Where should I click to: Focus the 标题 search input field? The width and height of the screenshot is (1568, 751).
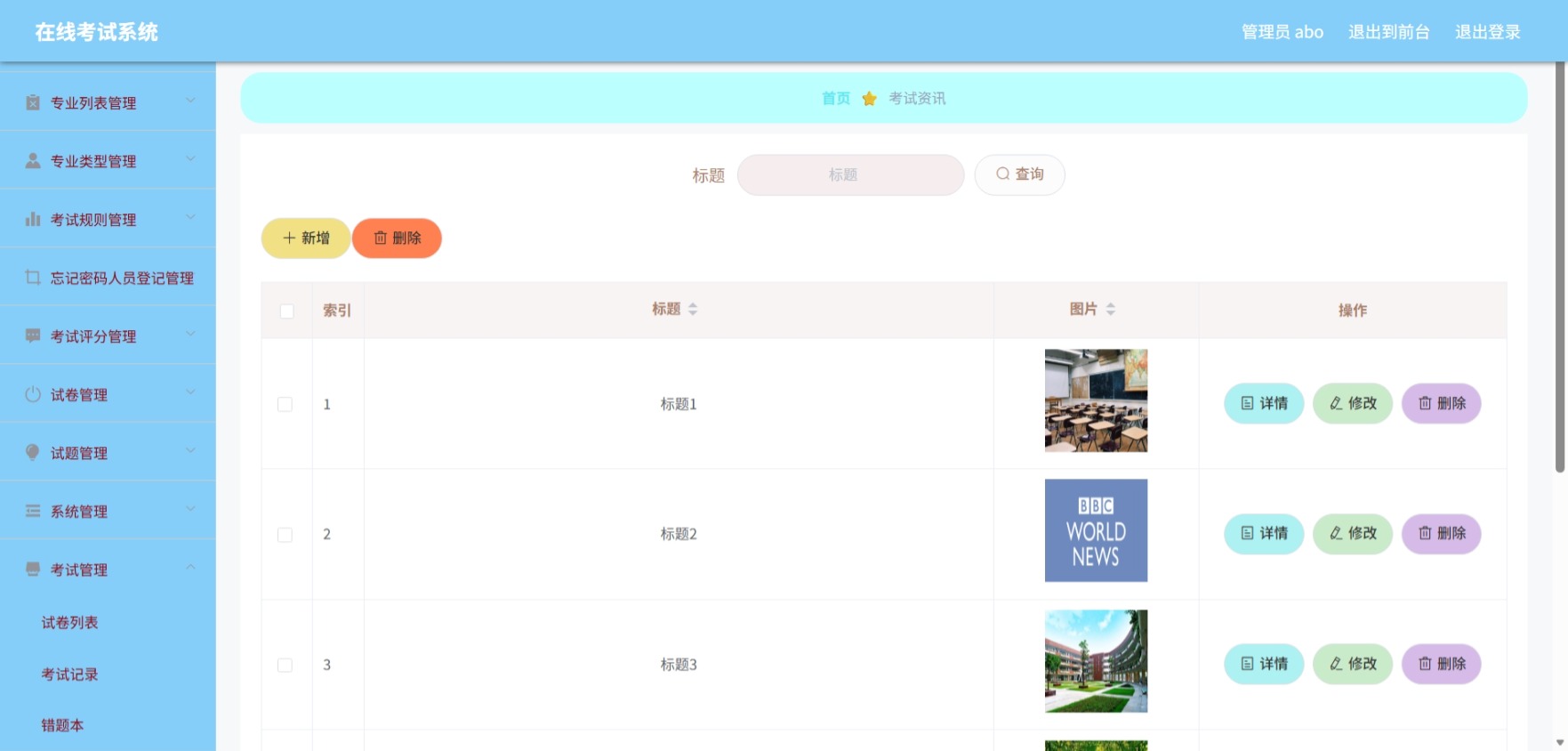850,174
